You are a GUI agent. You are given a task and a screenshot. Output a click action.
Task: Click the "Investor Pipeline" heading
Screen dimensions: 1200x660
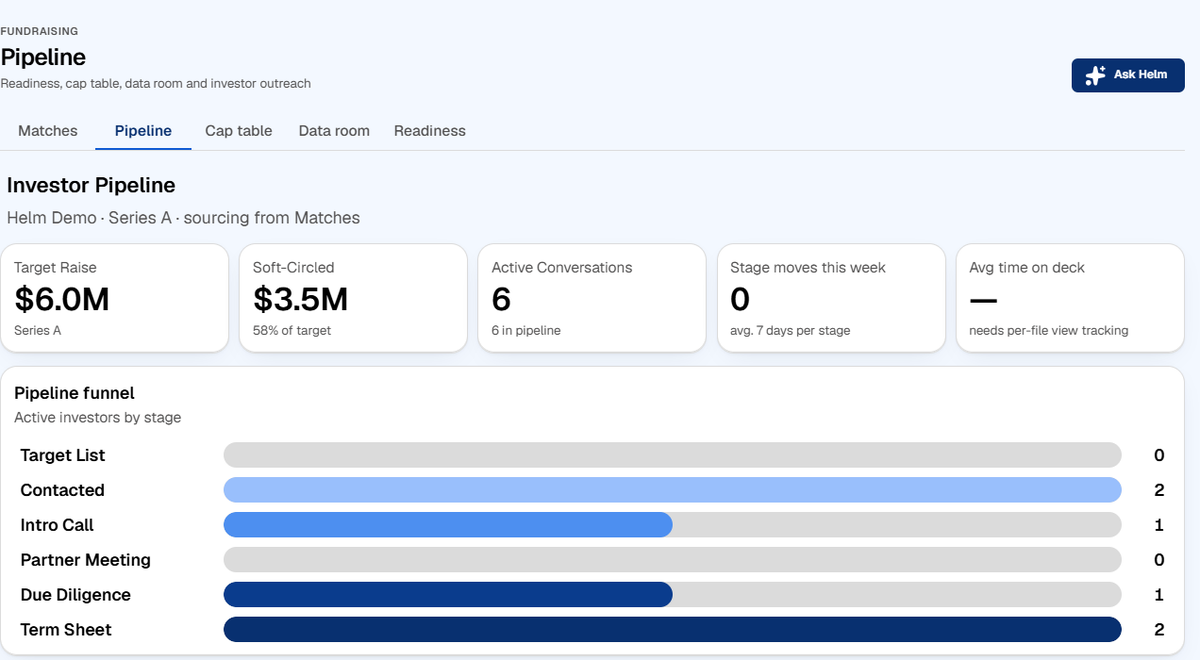pyautogui.click(x=91, y=185)
